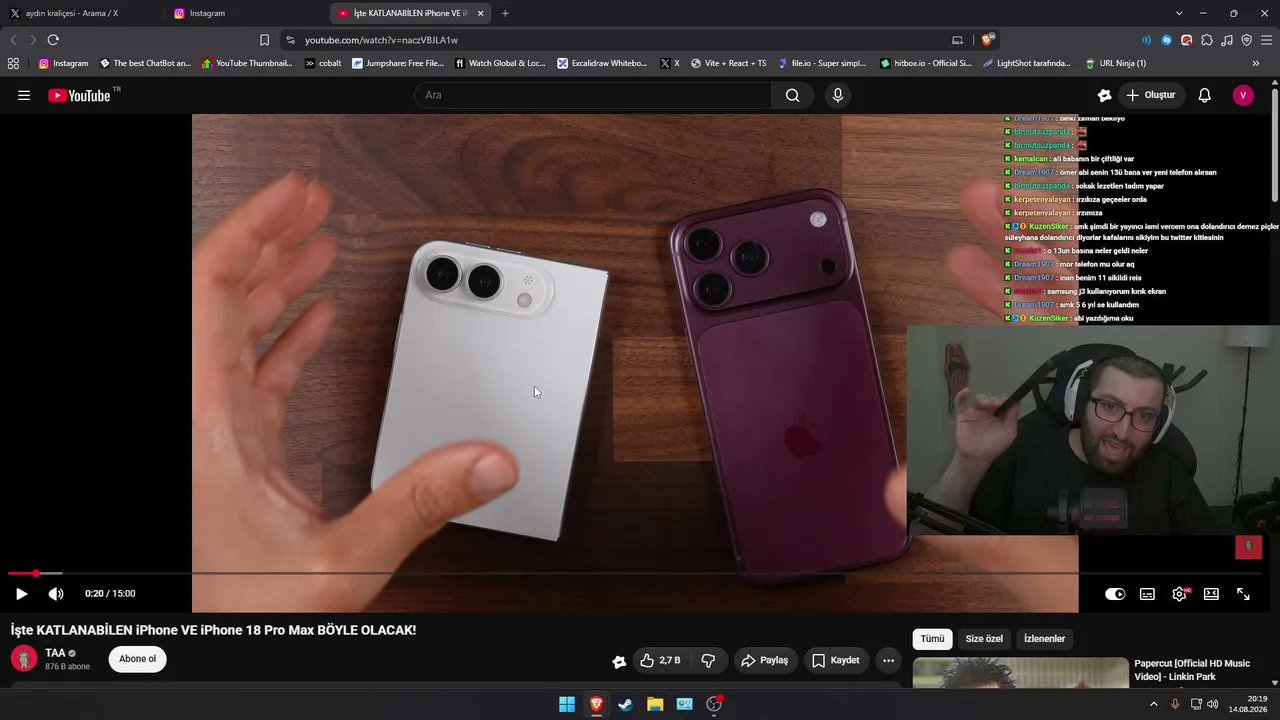This screenshot has height=720, width=1280.
Task: Click the sparkle icon beside Oluştur
Action: (1104, 95)
